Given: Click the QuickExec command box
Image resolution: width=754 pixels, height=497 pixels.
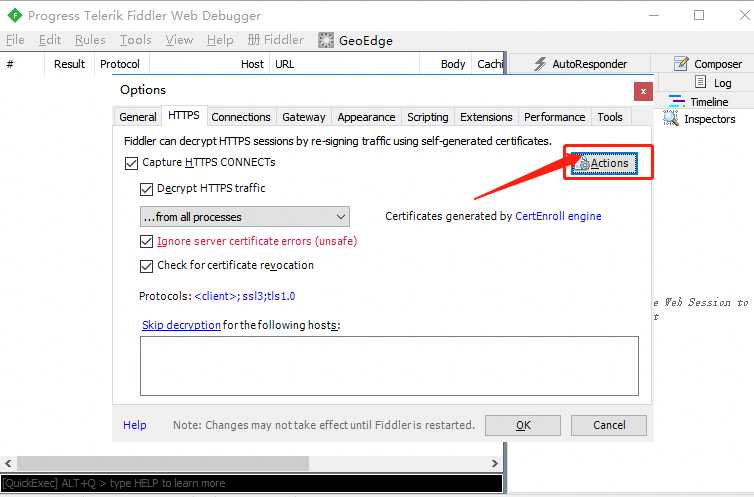Looking at the screenshot, I should 251,483.
